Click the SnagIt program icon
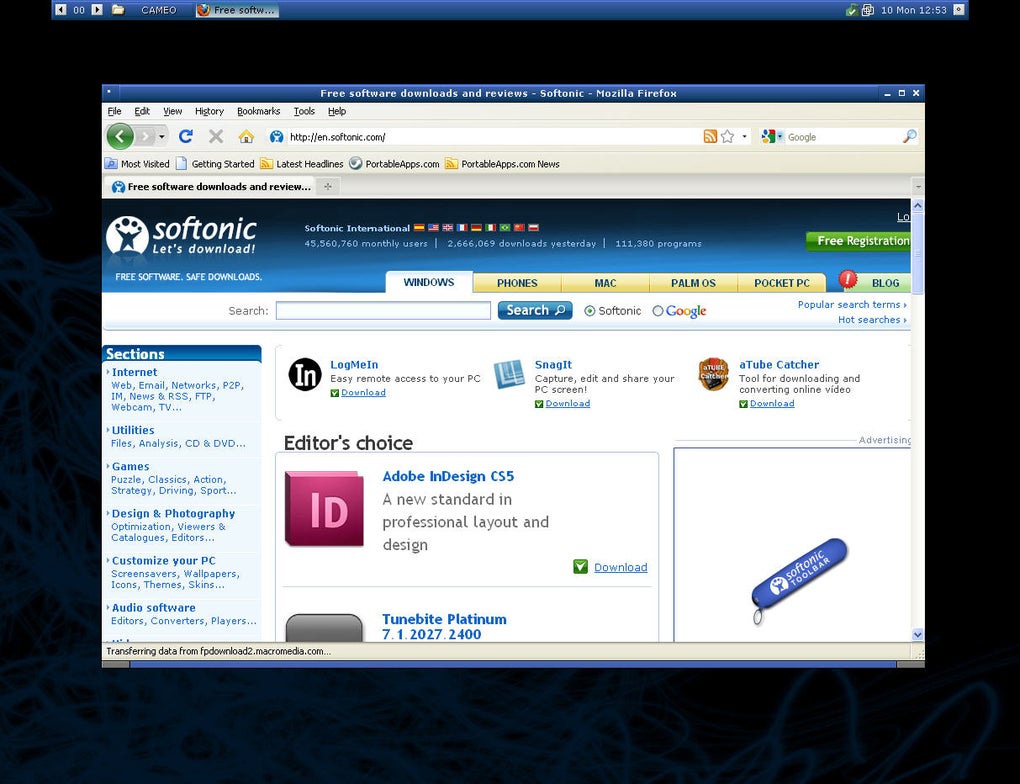 509,374
